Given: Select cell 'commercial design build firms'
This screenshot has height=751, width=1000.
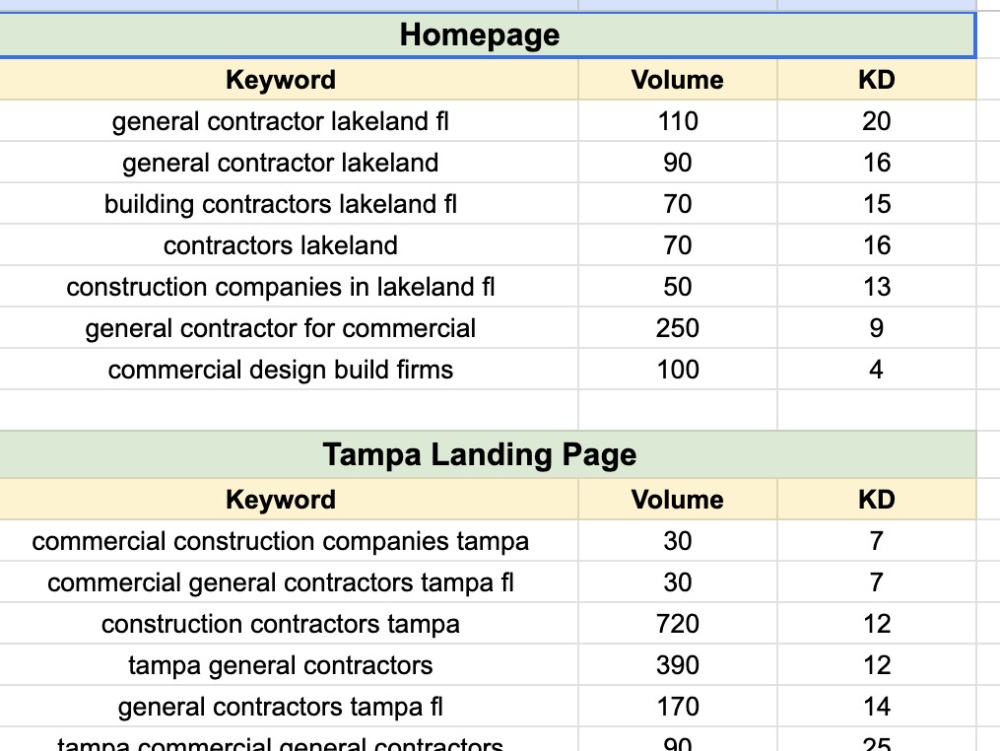Looking at the screenshot, I should (x=288, y=370).
